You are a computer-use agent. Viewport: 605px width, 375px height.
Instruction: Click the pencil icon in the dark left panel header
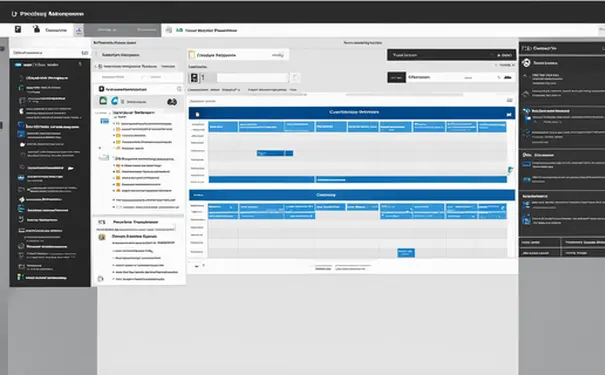click(80, 64)
